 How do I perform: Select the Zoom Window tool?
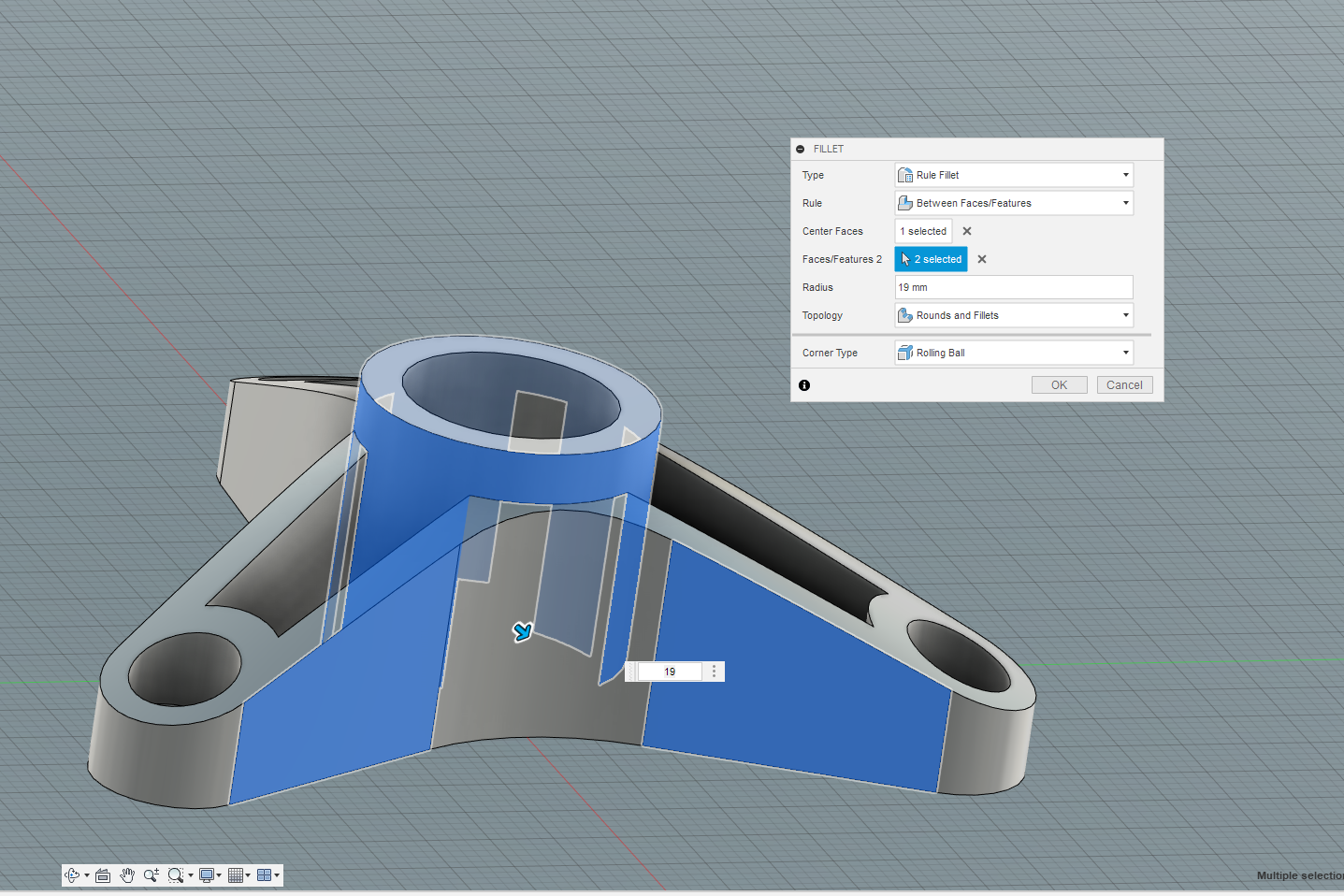[x=176, y=875]
